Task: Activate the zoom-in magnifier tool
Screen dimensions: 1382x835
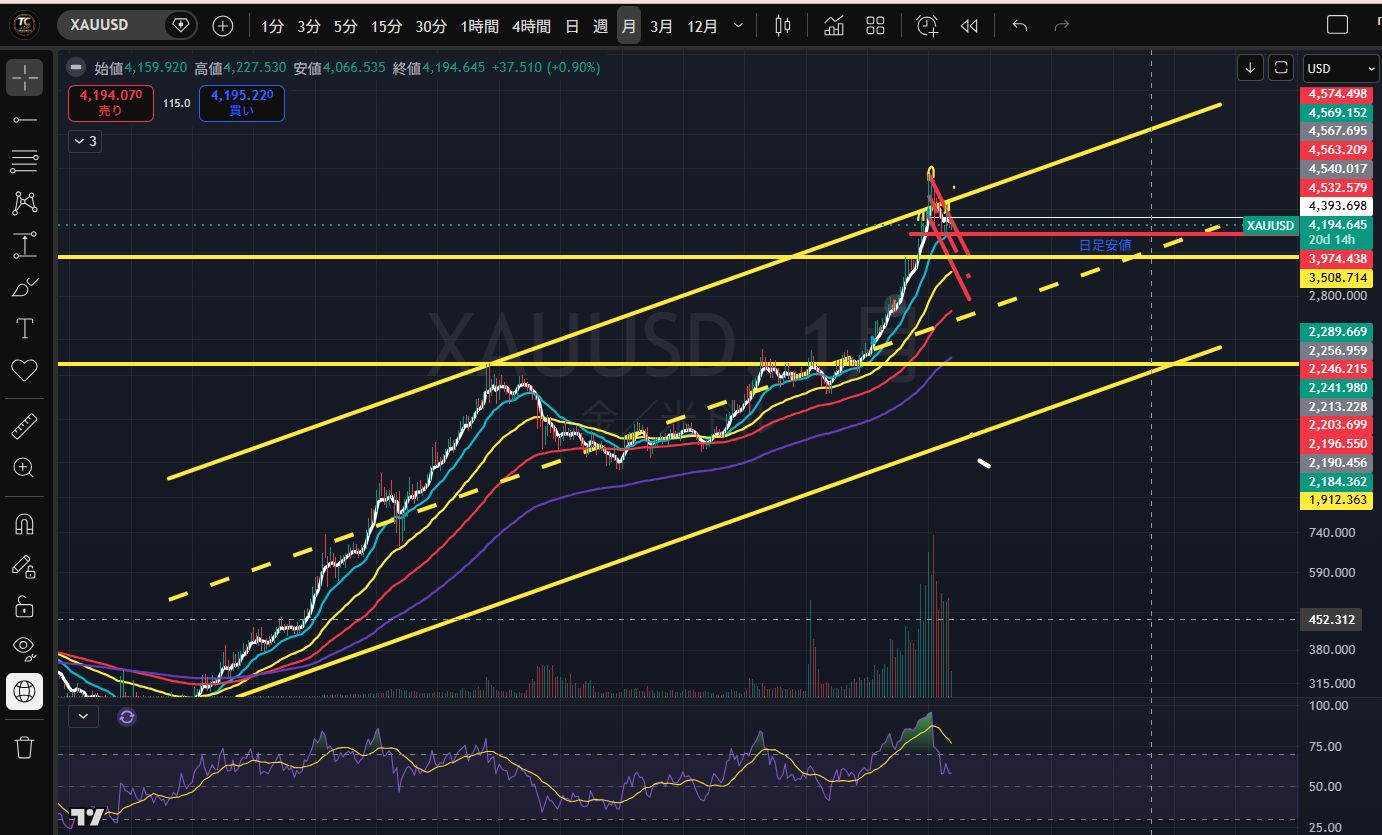Action: tap(24, 468)
